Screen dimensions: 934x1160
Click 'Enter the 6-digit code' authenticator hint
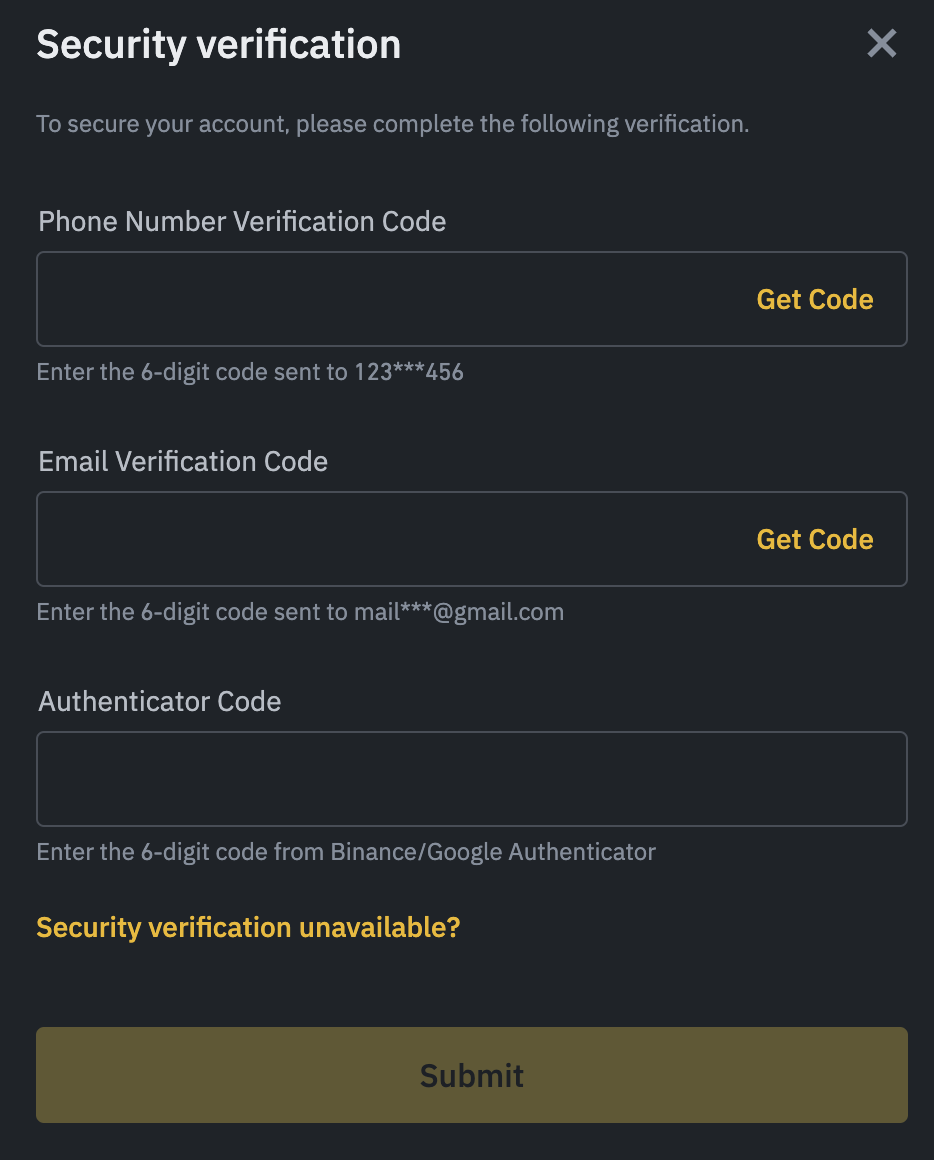pos(150,852)
